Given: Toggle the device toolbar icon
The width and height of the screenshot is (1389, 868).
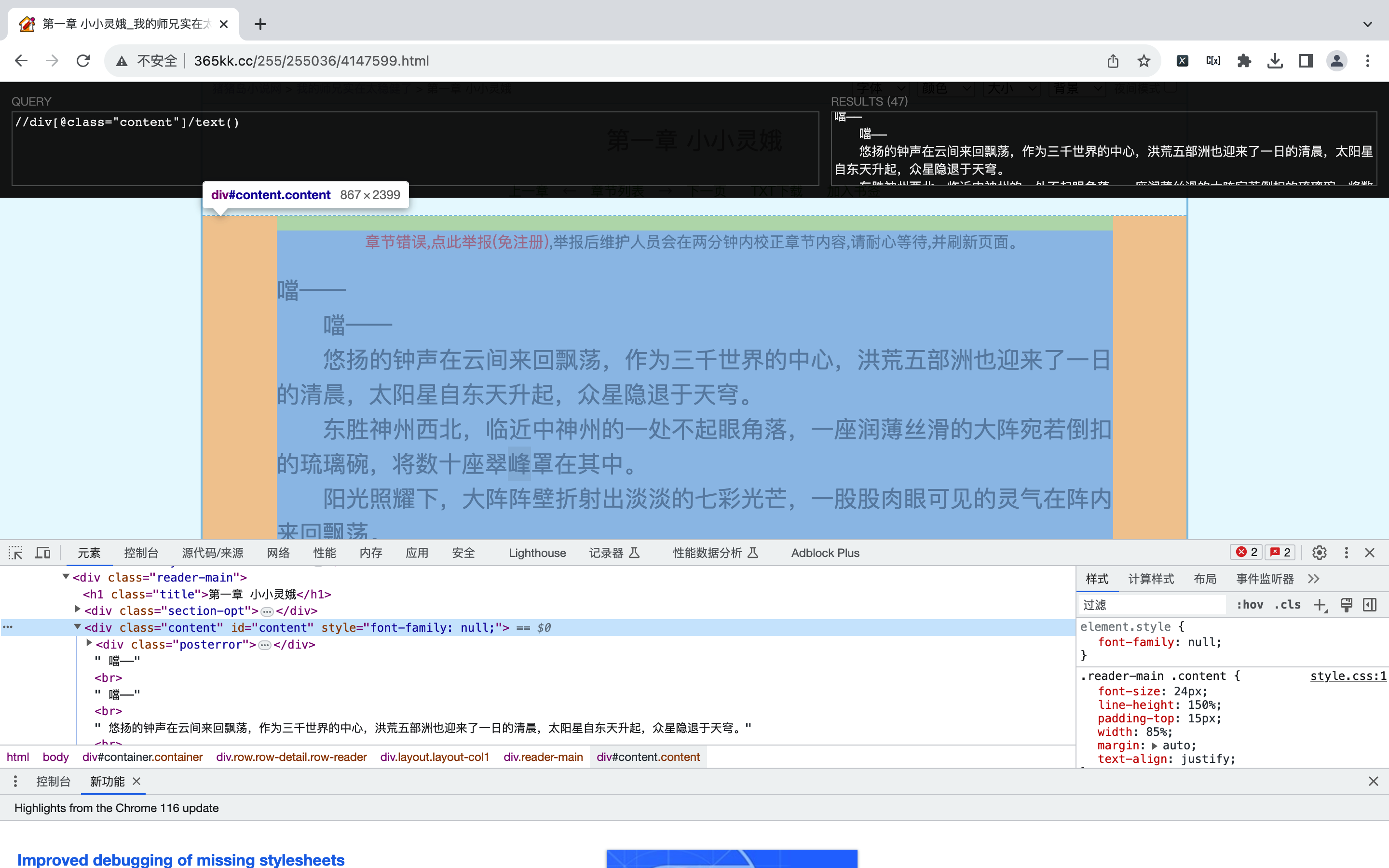Looking at the screenshot, I should (42, 553).
